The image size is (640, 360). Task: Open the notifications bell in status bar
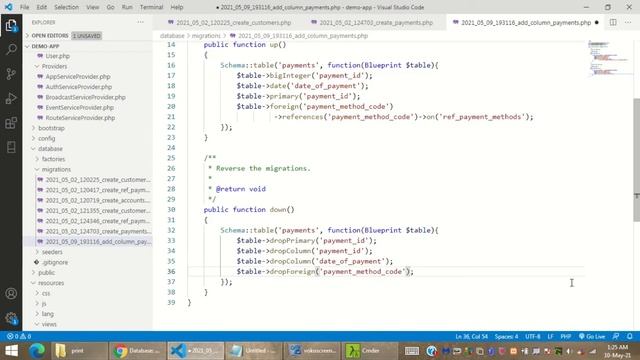coord(630,336)
